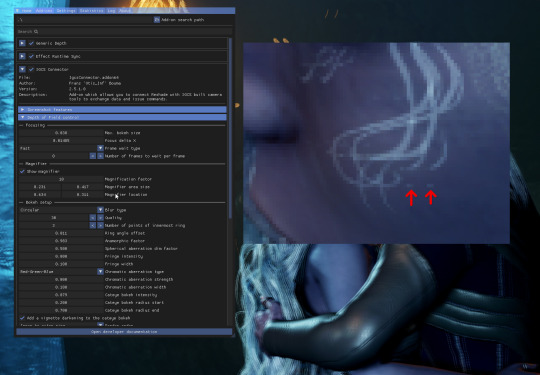The width and height of the screenshot is (540, 375).
Task: Open the Chromatic aberration type dropdown
Action: tap(100, 271)
